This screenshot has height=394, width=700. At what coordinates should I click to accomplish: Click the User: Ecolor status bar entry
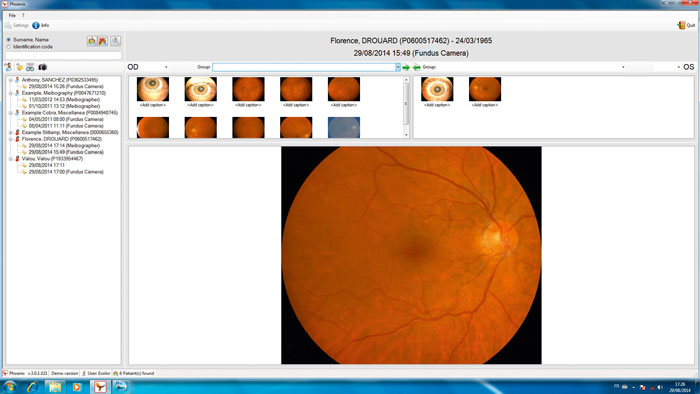96,373
